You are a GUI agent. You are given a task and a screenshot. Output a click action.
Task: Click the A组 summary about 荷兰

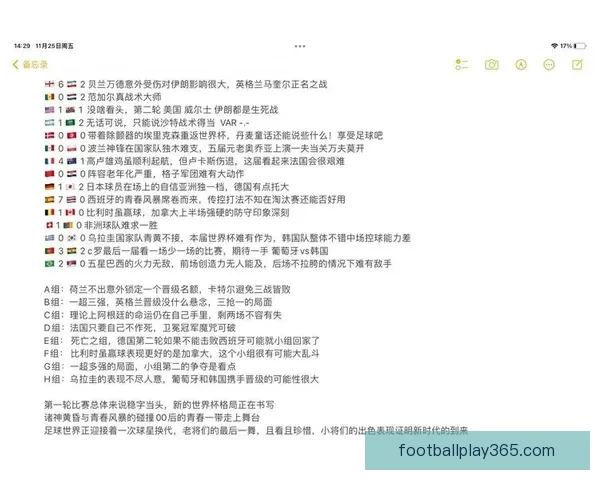coord(167,289)
